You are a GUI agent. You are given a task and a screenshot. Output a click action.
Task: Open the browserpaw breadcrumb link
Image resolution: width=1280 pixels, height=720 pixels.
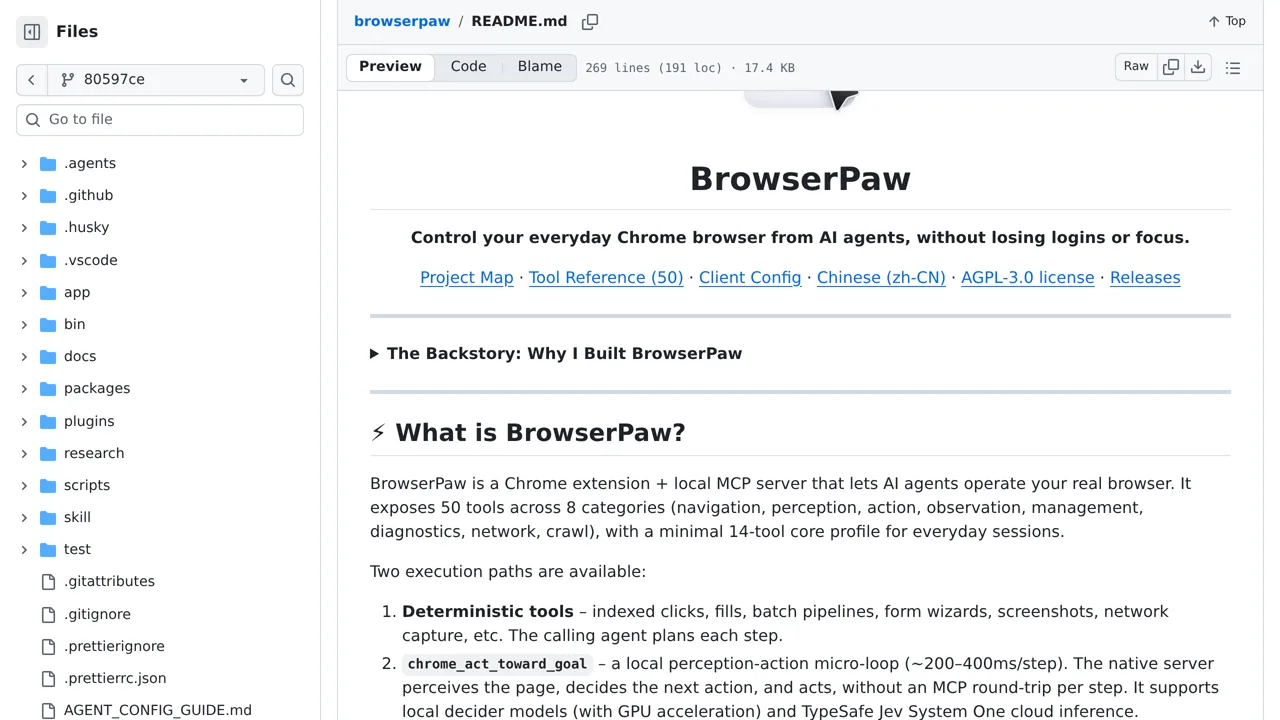click(x=402, y=21)
